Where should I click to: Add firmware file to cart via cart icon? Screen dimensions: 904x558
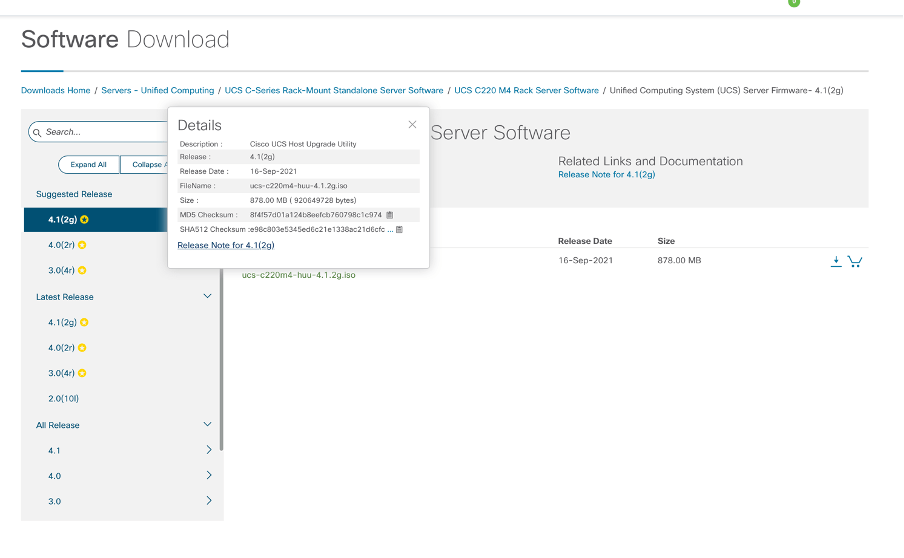854,261
